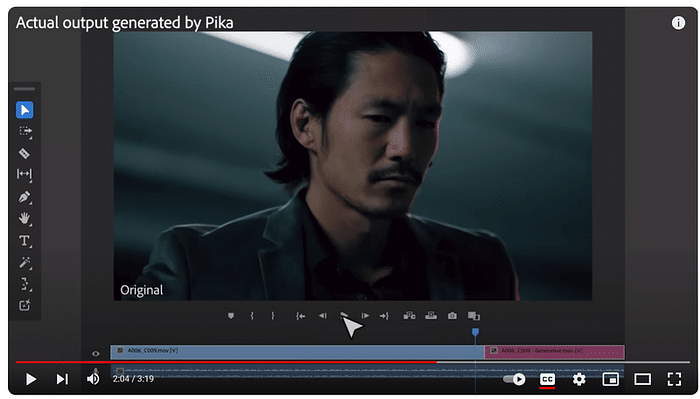
Task: Select the Razor tool
Action: click(x=24, y=153)
